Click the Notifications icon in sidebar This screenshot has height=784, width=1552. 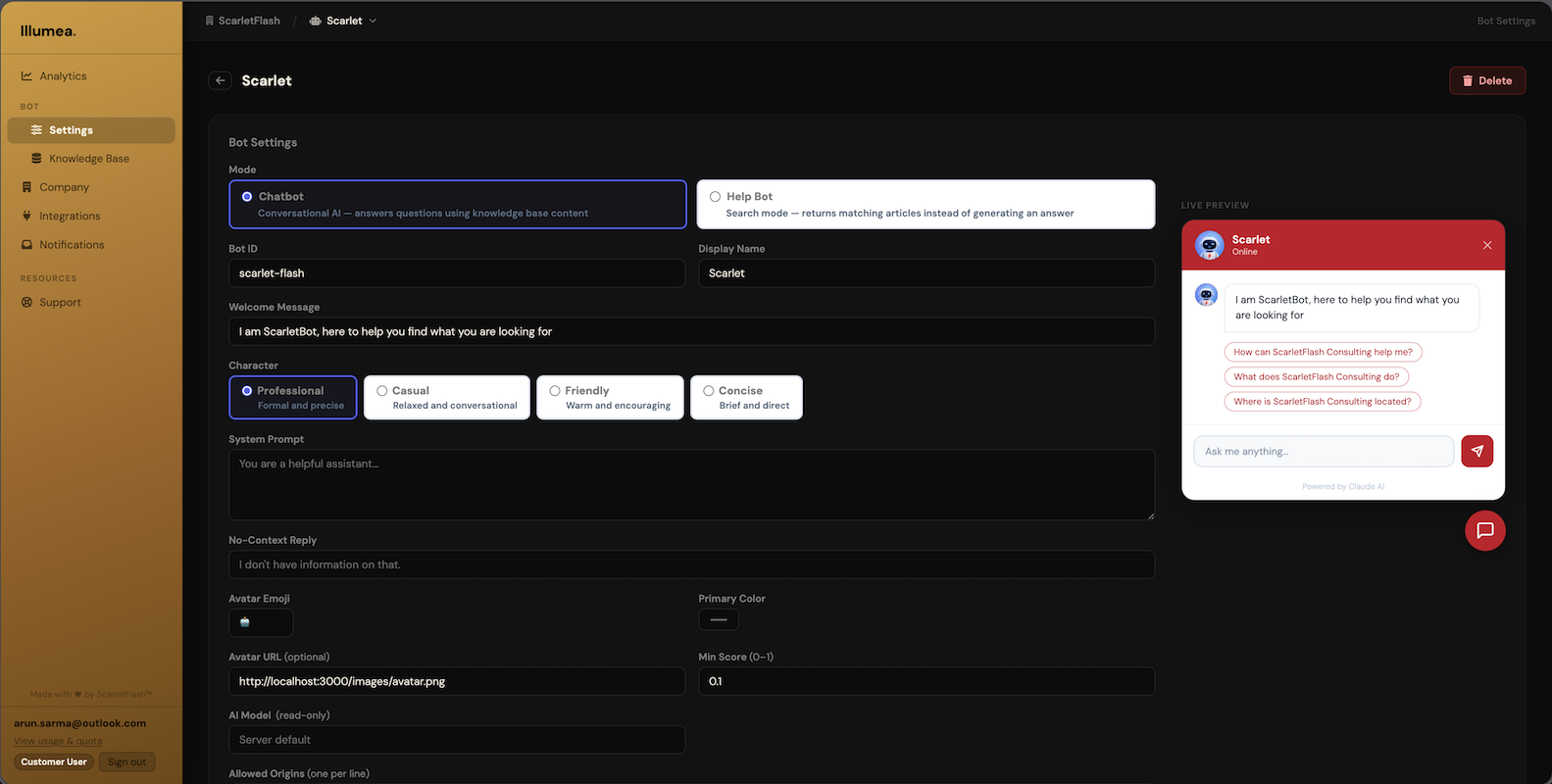[x=26, y=244]
